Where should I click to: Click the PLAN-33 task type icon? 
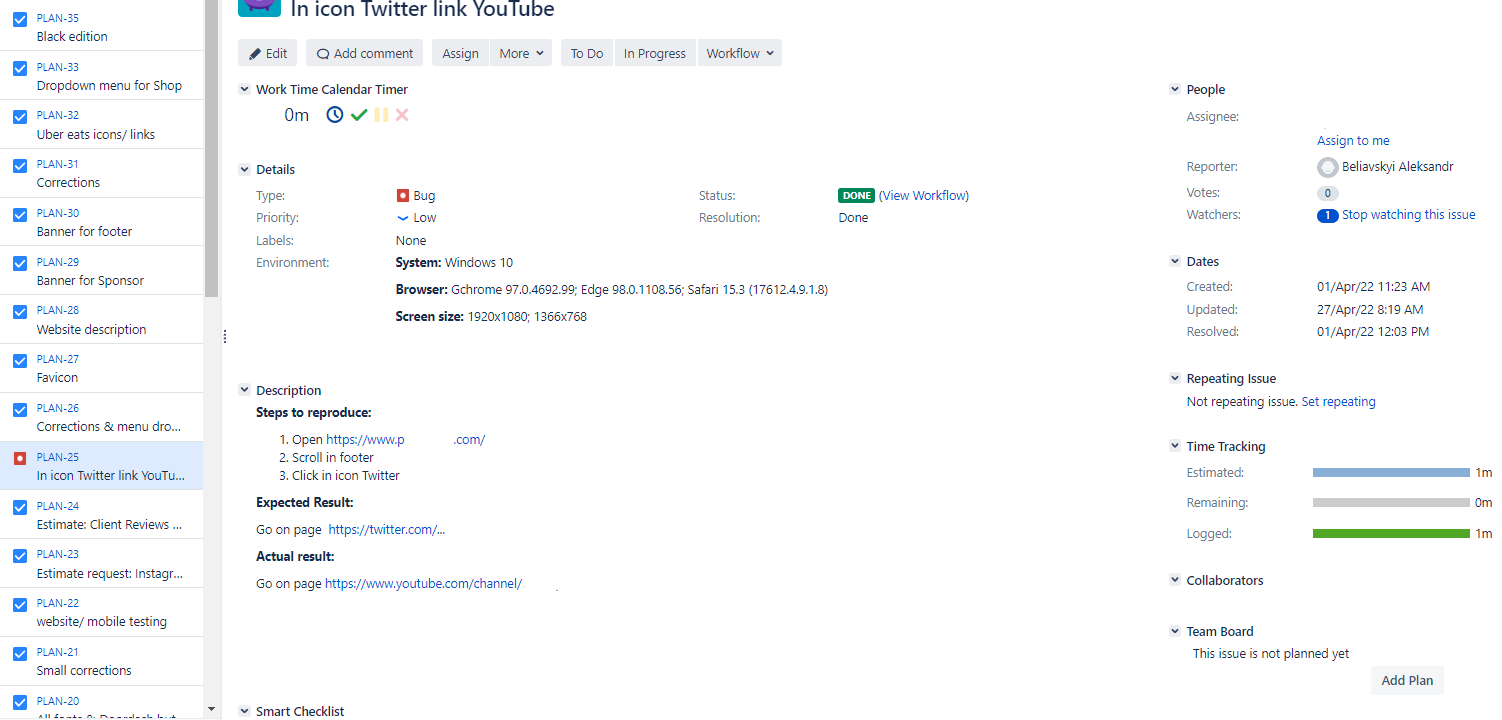tap(20, 68)
